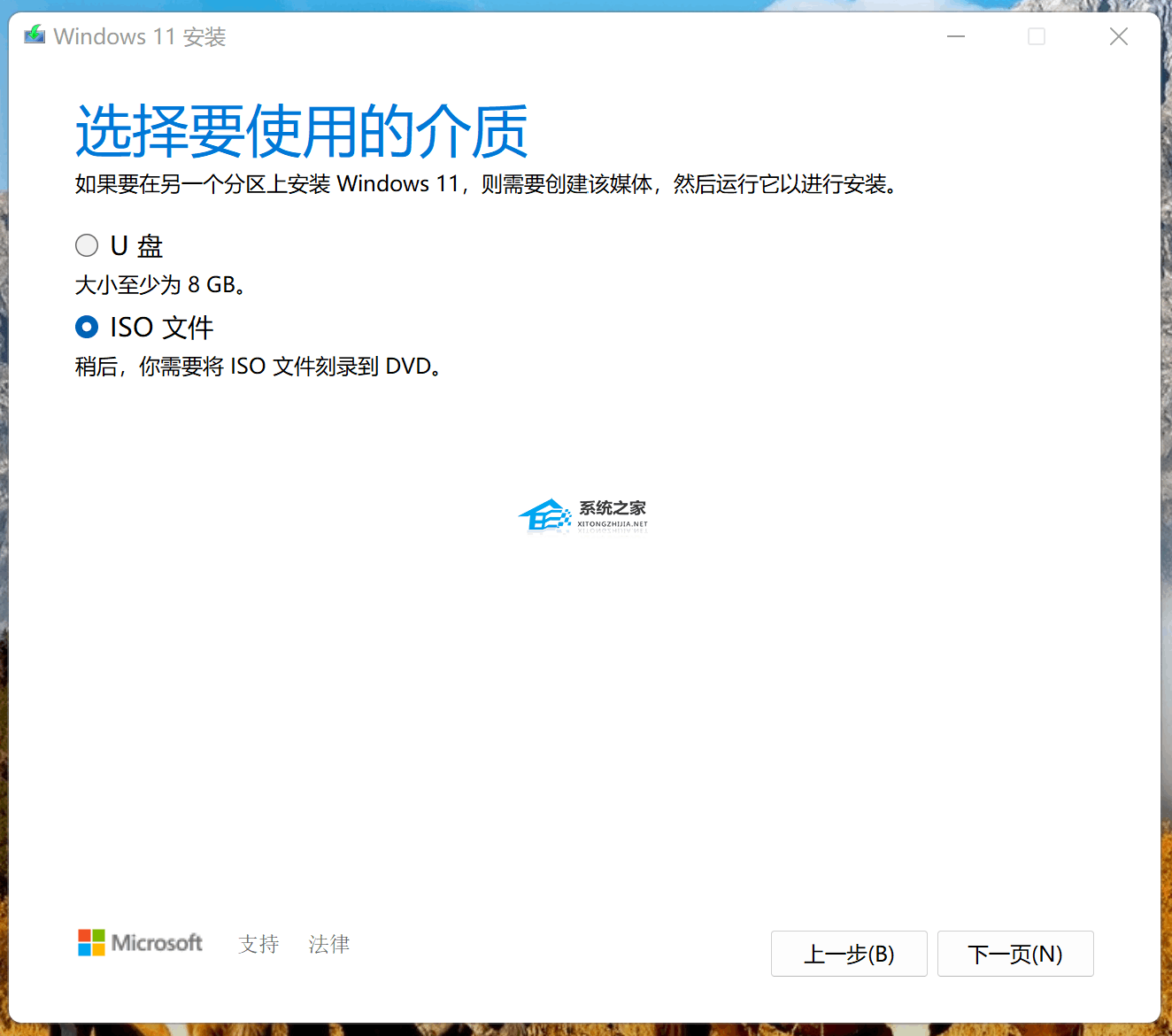Click the maximize window control
The image size is (1172, 1036).
point(1037,36)
